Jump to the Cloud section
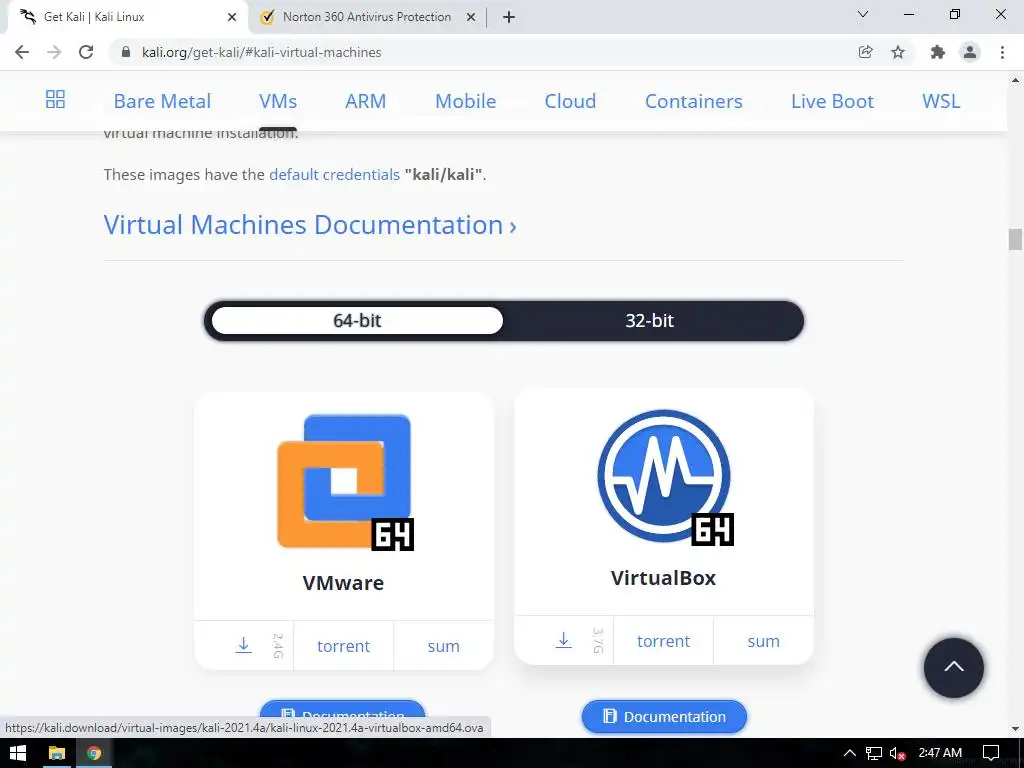 coord(570,101)
